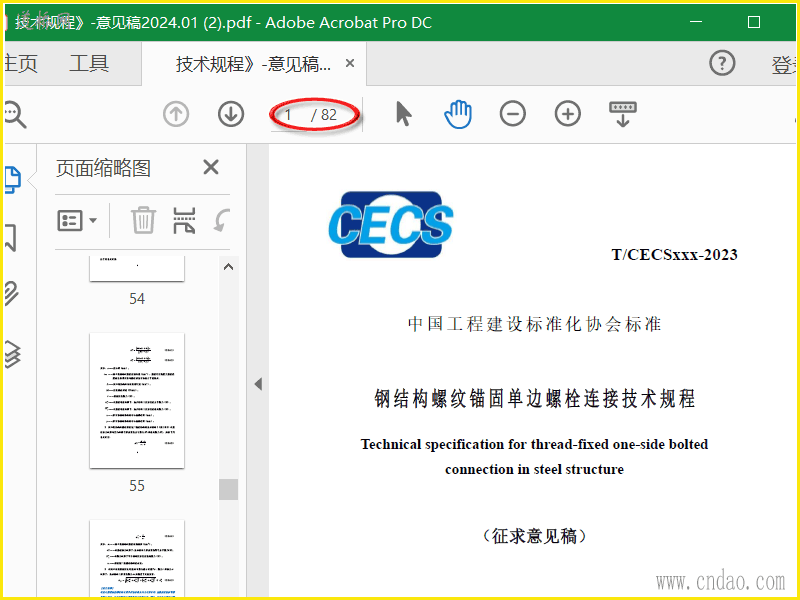Open the Layers sidebar icon
Viewport: 800px width, 600px height.
pos(13,354)
